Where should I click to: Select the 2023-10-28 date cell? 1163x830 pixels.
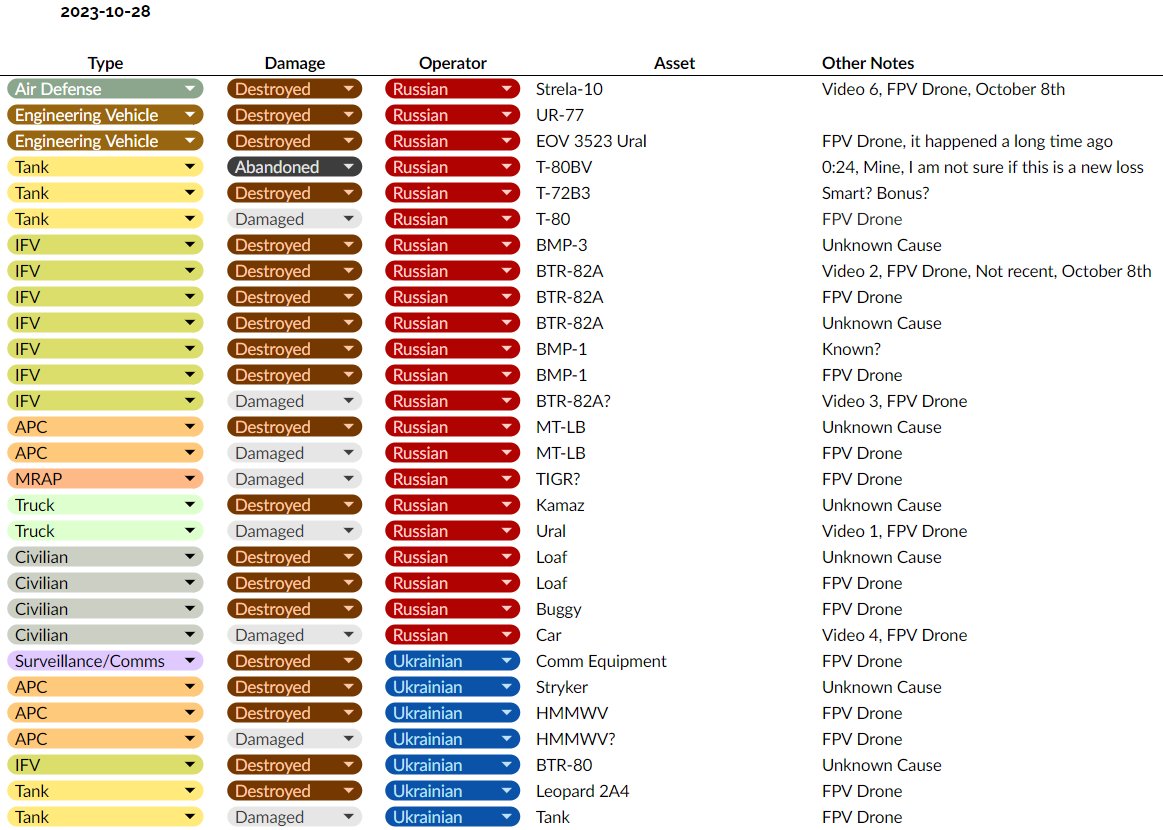(105, 11)
